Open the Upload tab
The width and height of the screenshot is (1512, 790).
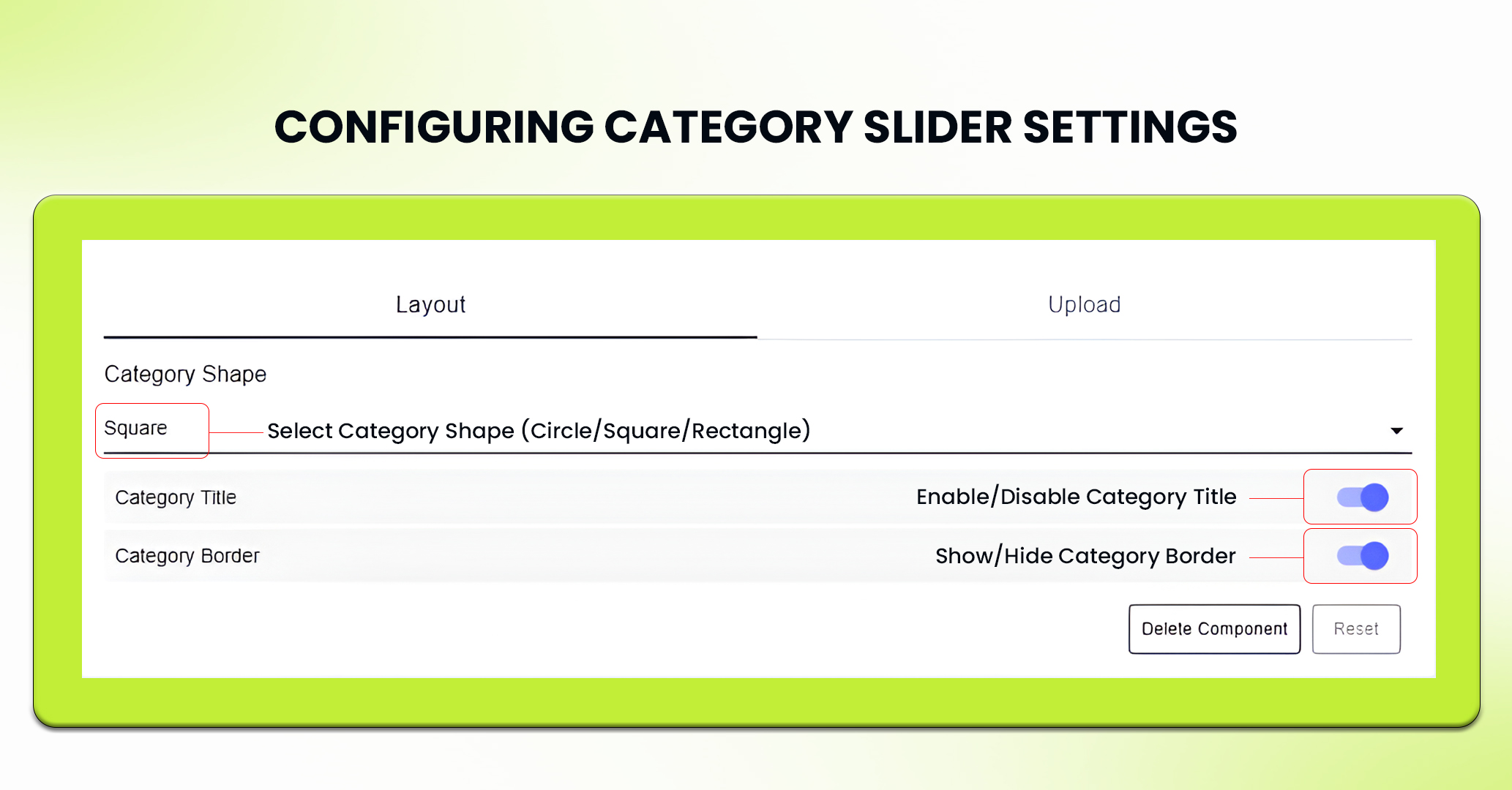[x=1083, y=305]
